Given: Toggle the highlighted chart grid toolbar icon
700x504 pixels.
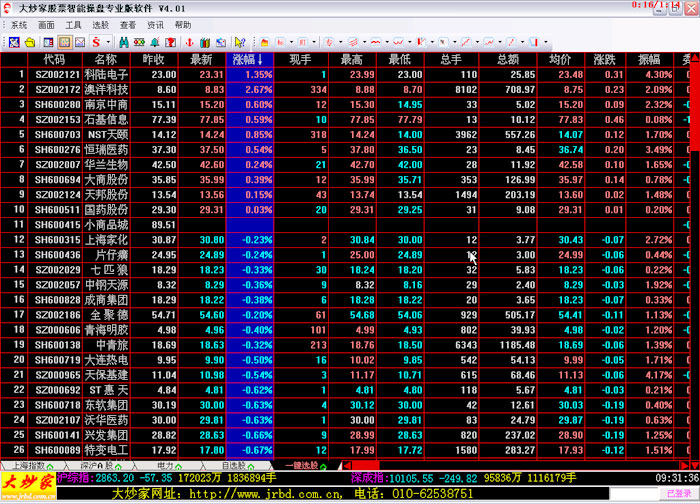Looking at the screenshot, I should coord(64,42).
